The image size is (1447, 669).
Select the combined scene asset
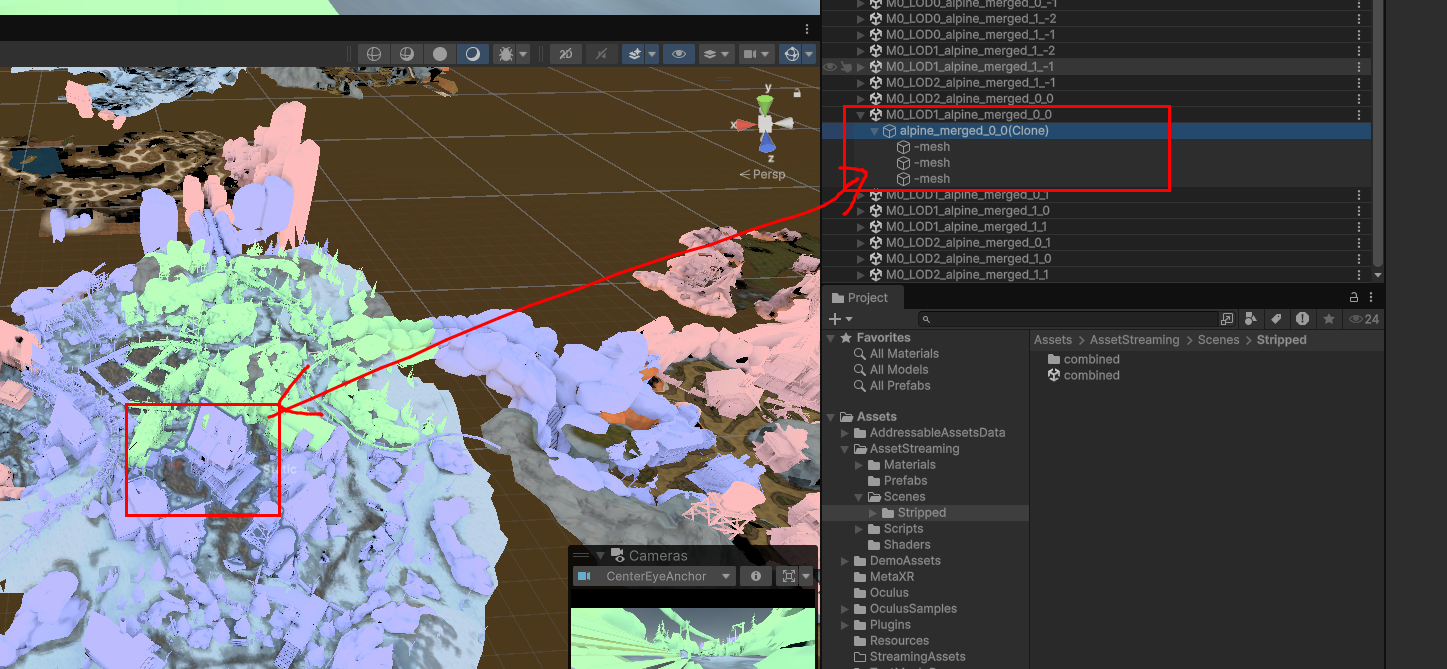pyautogui.click(x=1083, y=376)
